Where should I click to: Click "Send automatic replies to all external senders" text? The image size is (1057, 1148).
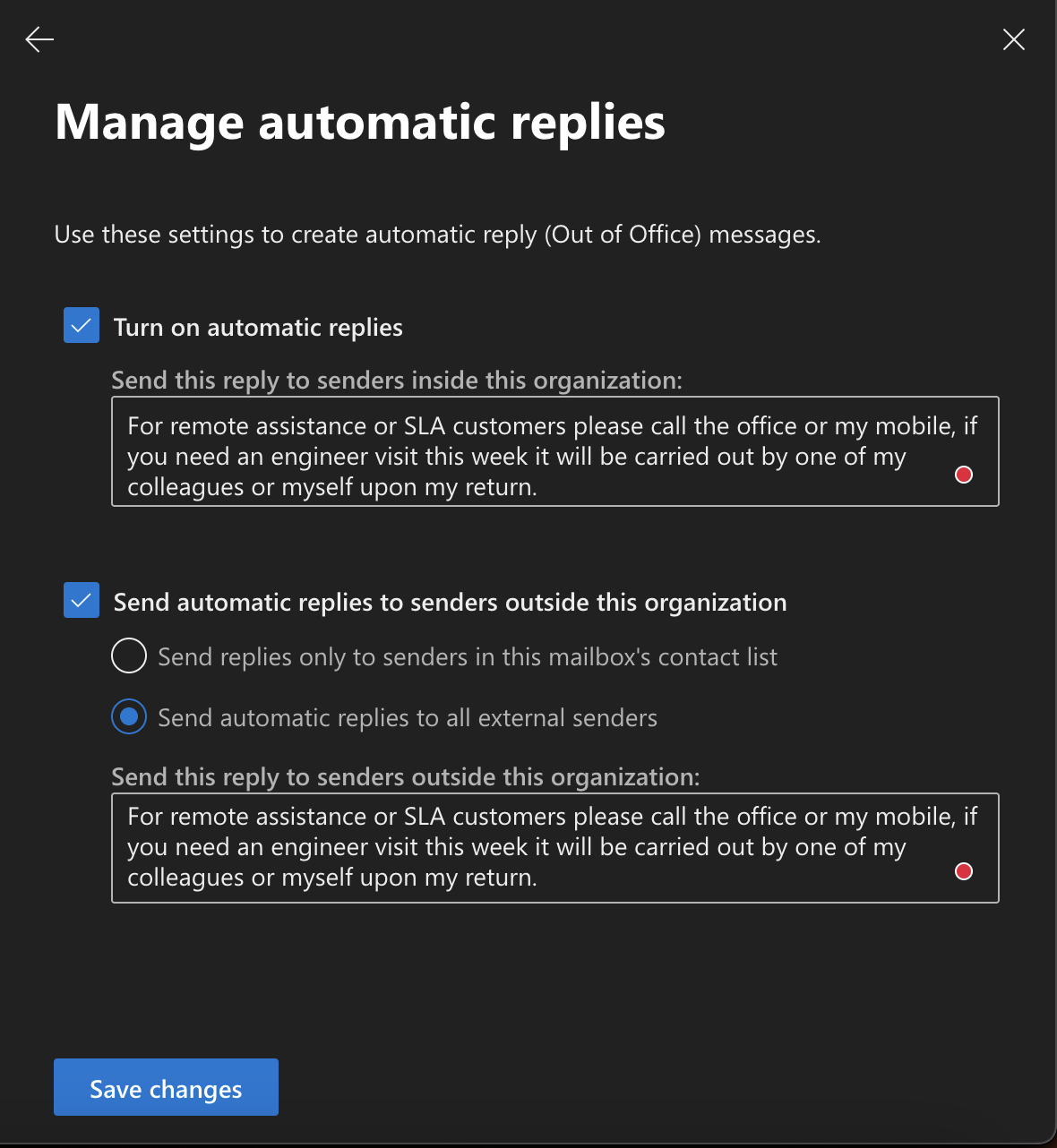tap(408, 718)
